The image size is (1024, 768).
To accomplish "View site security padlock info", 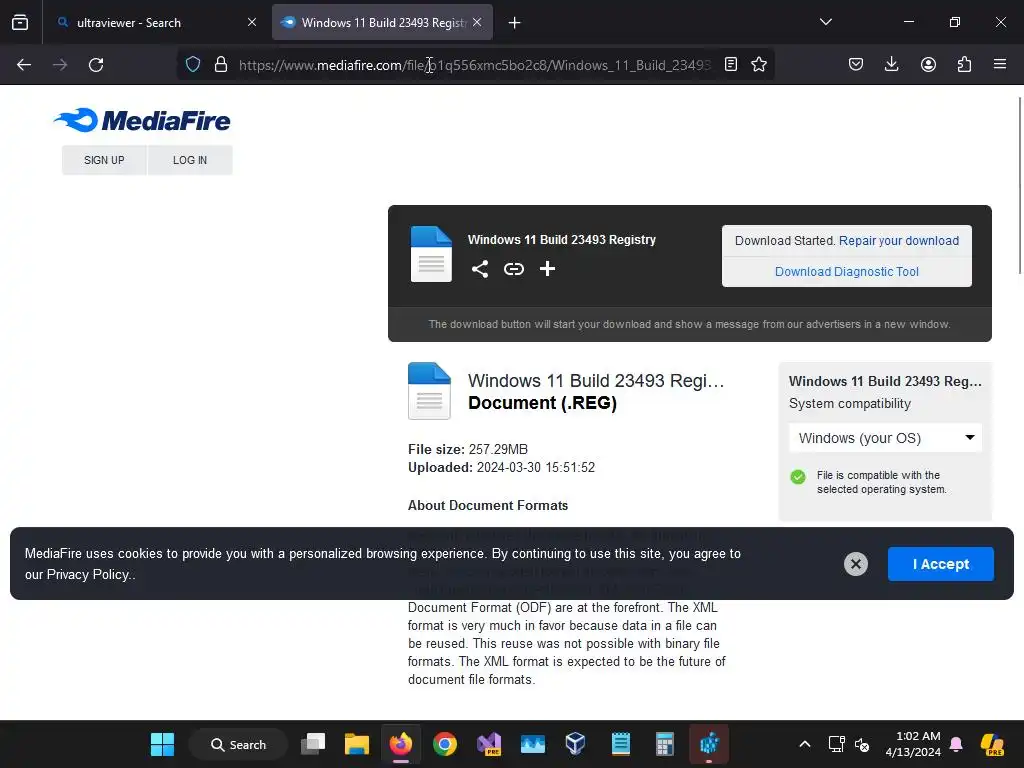I will point(221,65).
